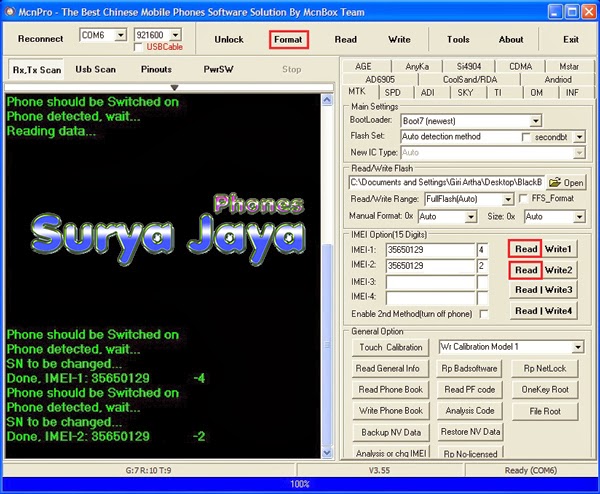600x494 pixels.
Task: Click Read for IMEI-2
Action: [525, 270]
